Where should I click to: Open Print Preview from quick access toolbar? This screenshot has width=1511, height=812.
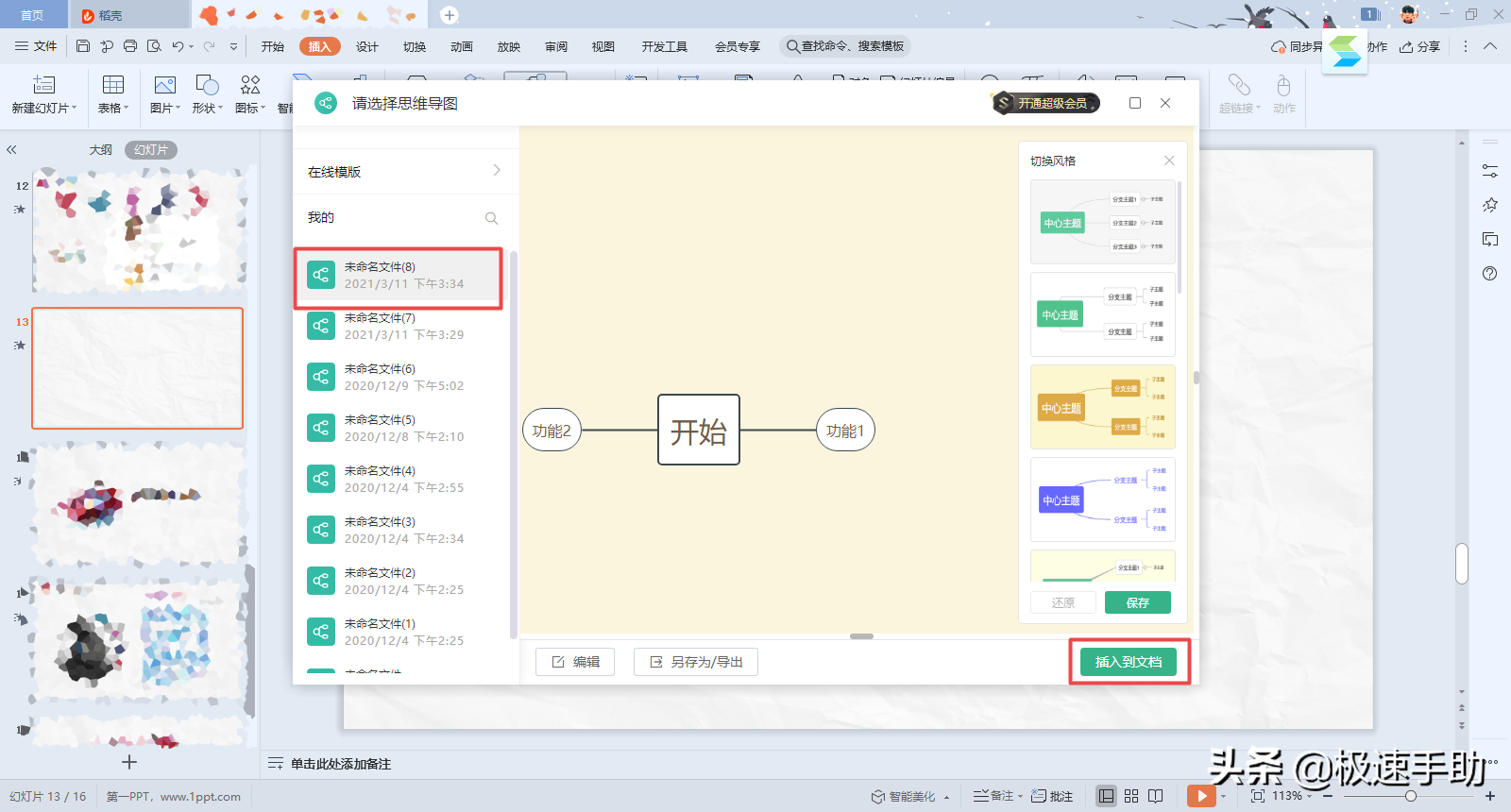click(x=154, y=46)
